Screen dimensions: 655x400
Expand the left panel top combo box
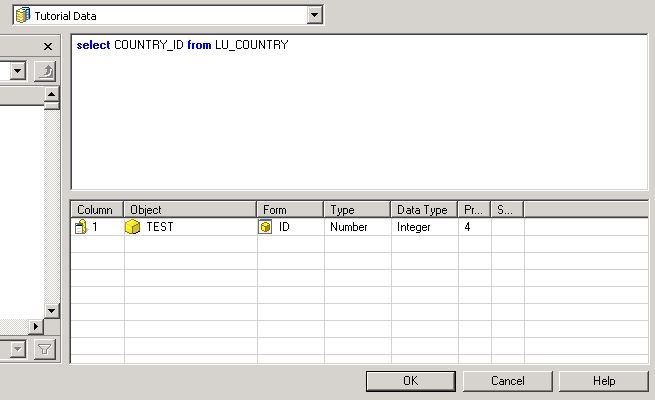tap(17, 71)
